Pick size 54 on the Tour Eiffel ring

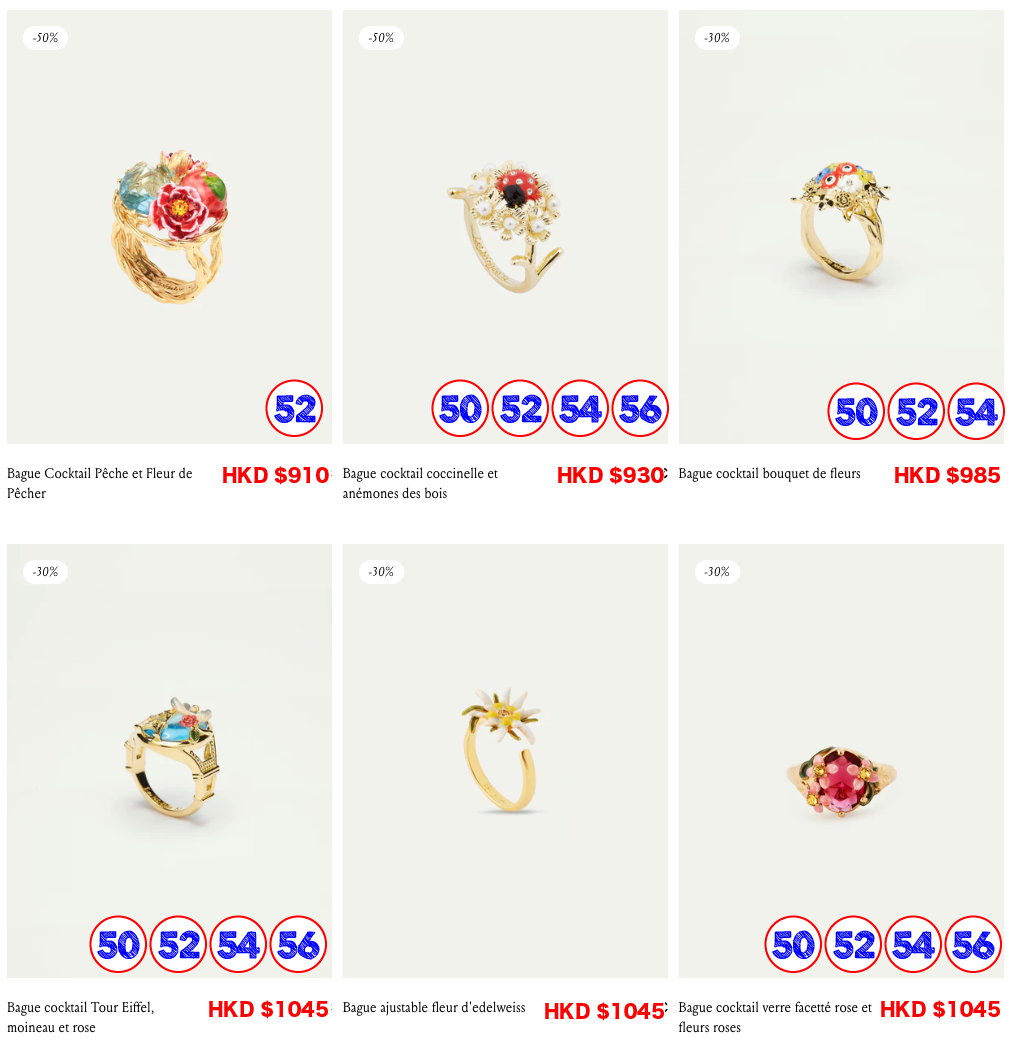[238, 944]
